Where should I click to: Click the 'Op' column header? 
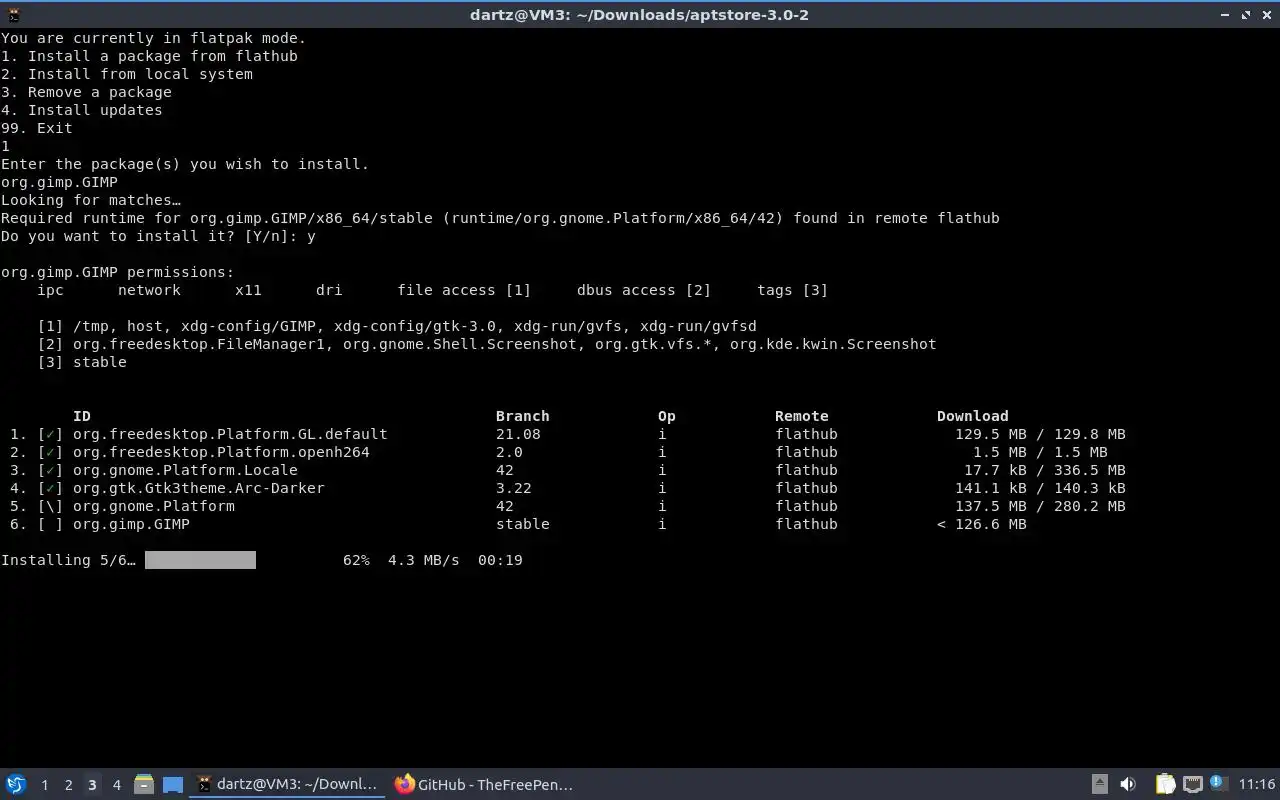667,416
